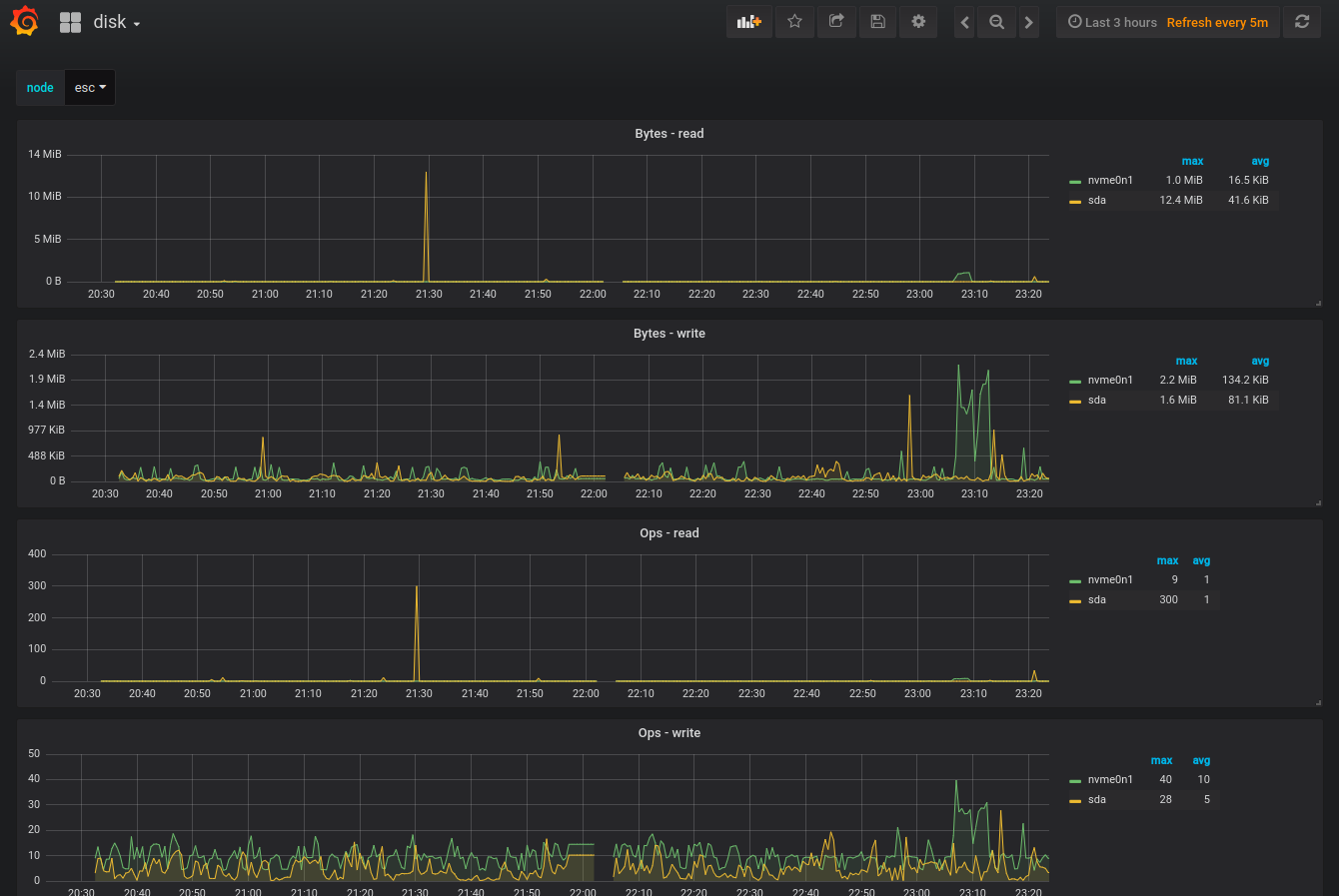Open the Bytes - read panel title menu
Screen dimensions: 1339x896
point(669,134)
